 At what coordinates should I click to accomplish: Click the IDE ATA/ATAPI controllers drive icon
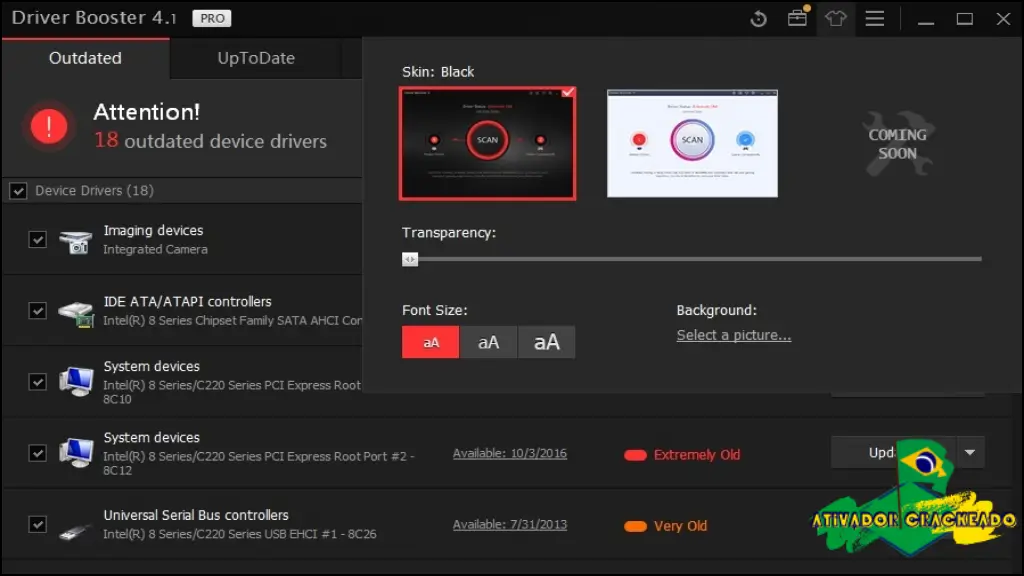[x=76, y=313]
